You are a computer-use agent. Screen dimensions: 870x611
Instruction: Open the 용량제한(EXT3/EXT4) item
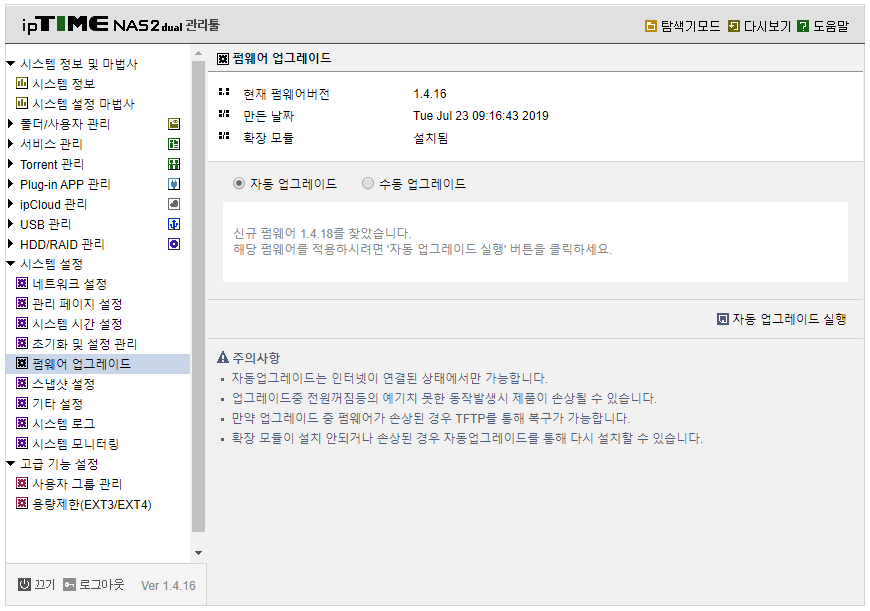click(x=92, y=504)
